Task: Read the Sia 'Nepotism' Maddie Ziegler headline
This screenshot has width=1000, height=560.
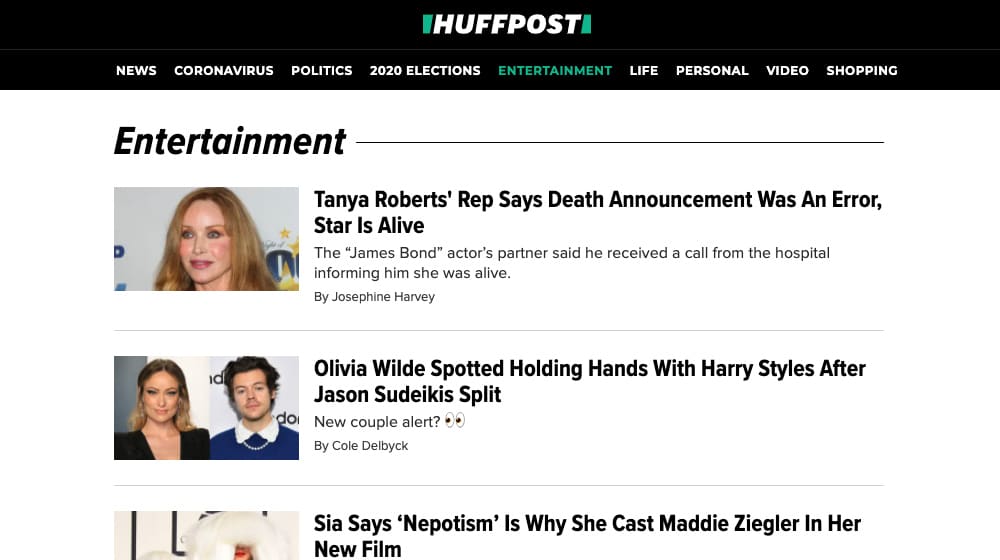Action: [587, 536]
